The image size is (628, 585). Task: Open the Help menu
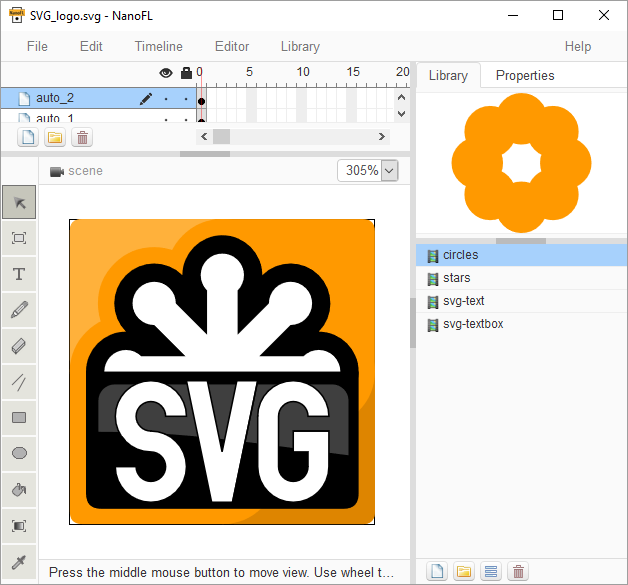(x=578, y=46)
